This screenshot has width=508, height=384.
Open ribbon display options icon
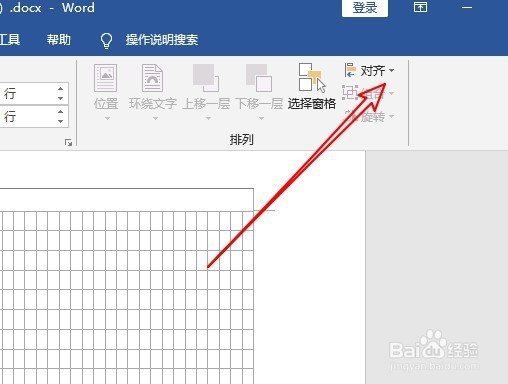coord(420,7)
